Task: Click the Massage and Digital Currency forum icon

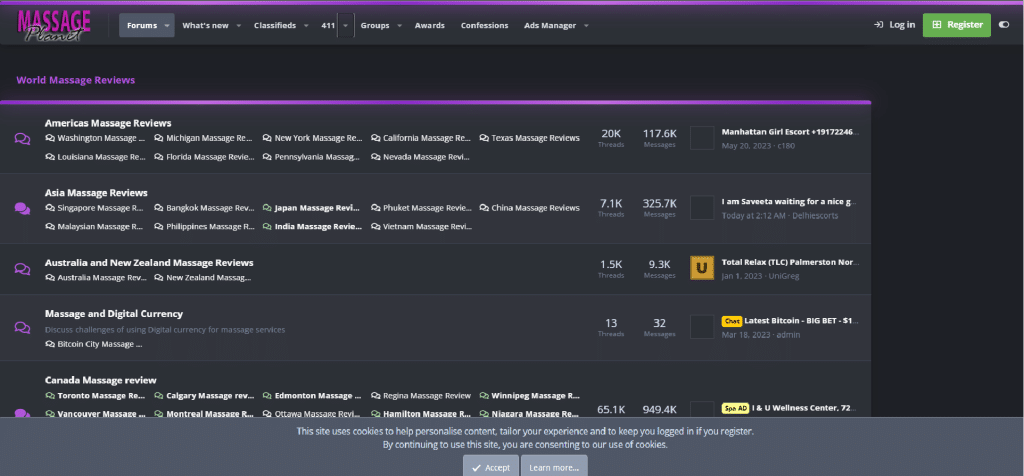Action: (x=22, y=328)
